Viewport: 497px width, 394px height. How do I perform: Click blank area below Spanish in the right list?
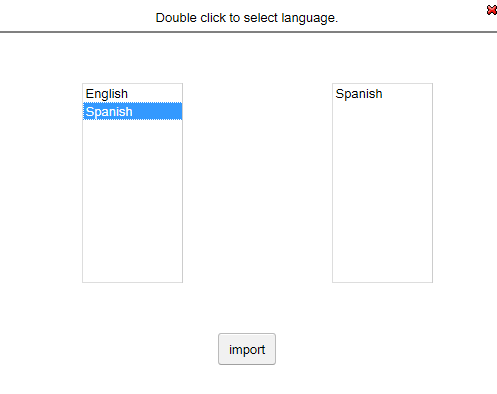coord(382,192)
